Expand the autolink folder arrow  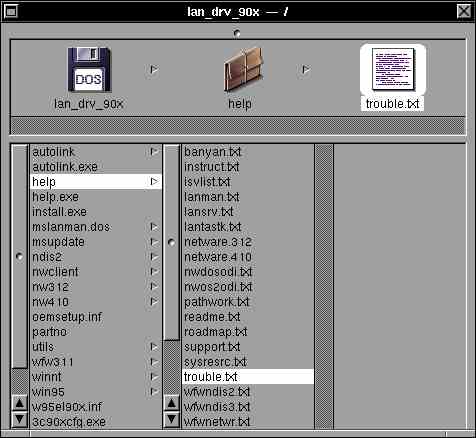click(x=154, y=152)
